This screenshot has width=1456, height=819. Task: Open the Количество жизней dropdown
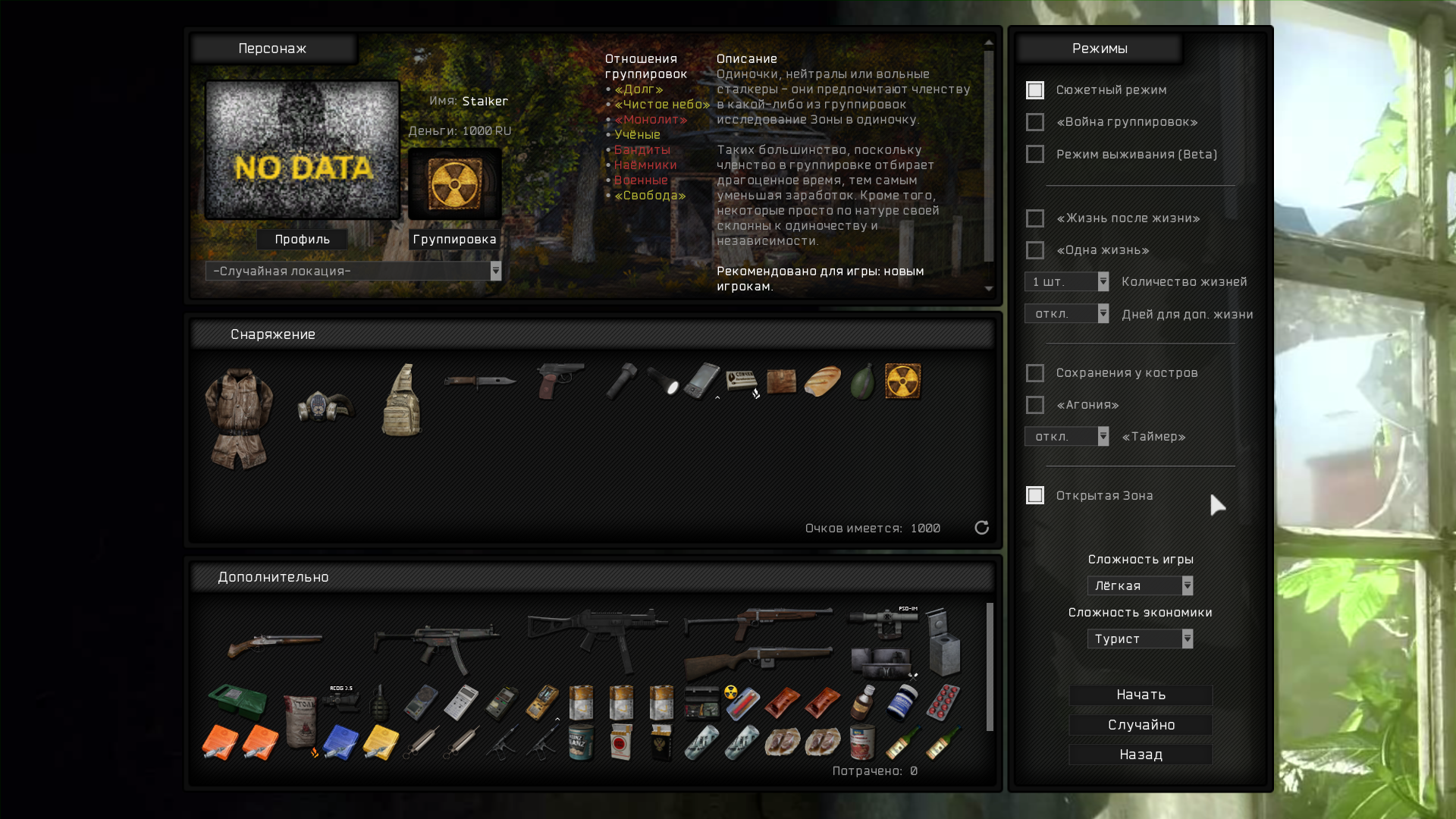[x=1067, y=282]
